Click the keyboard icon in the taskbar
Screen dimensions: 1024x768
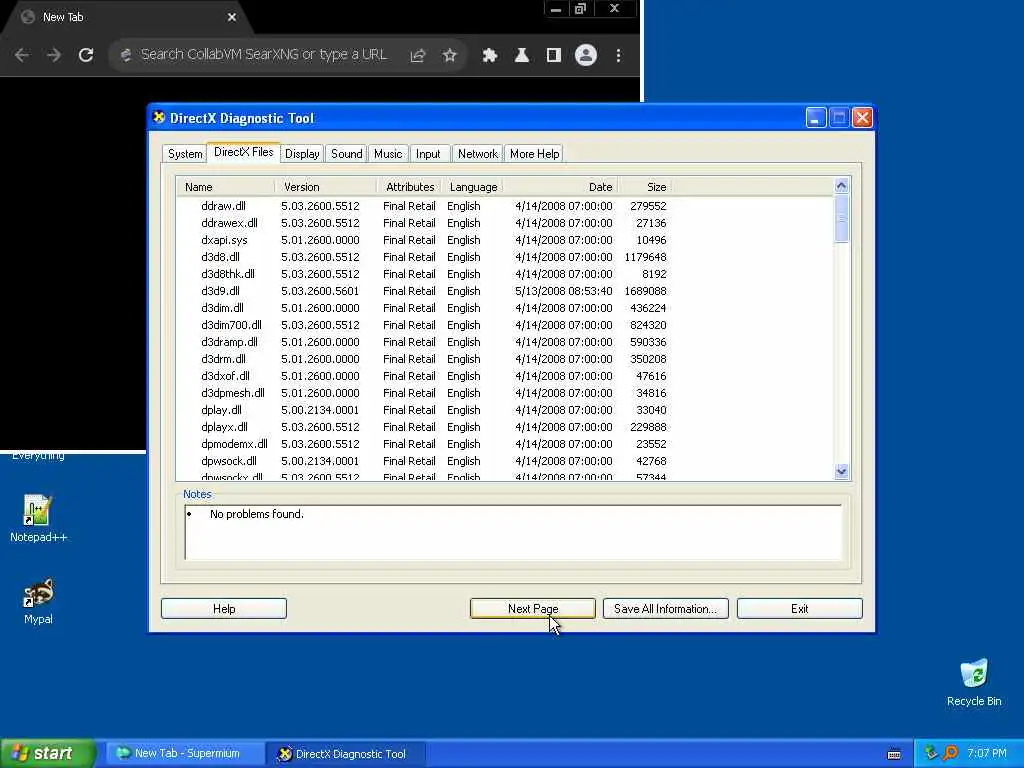(894, 754)
